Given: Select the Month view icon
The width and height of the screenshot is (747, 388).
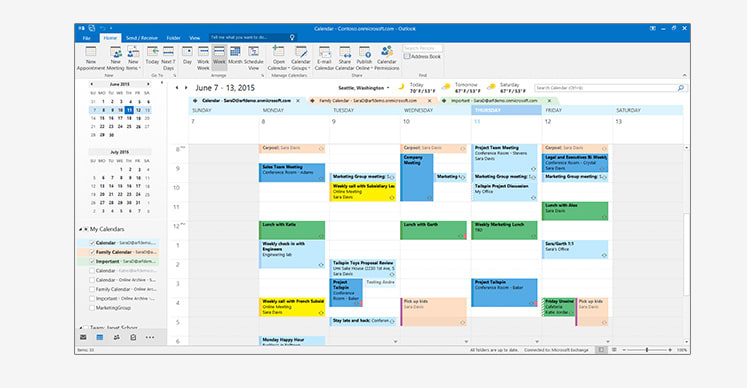Looking at the screenshot, I should tap(235, 55).
